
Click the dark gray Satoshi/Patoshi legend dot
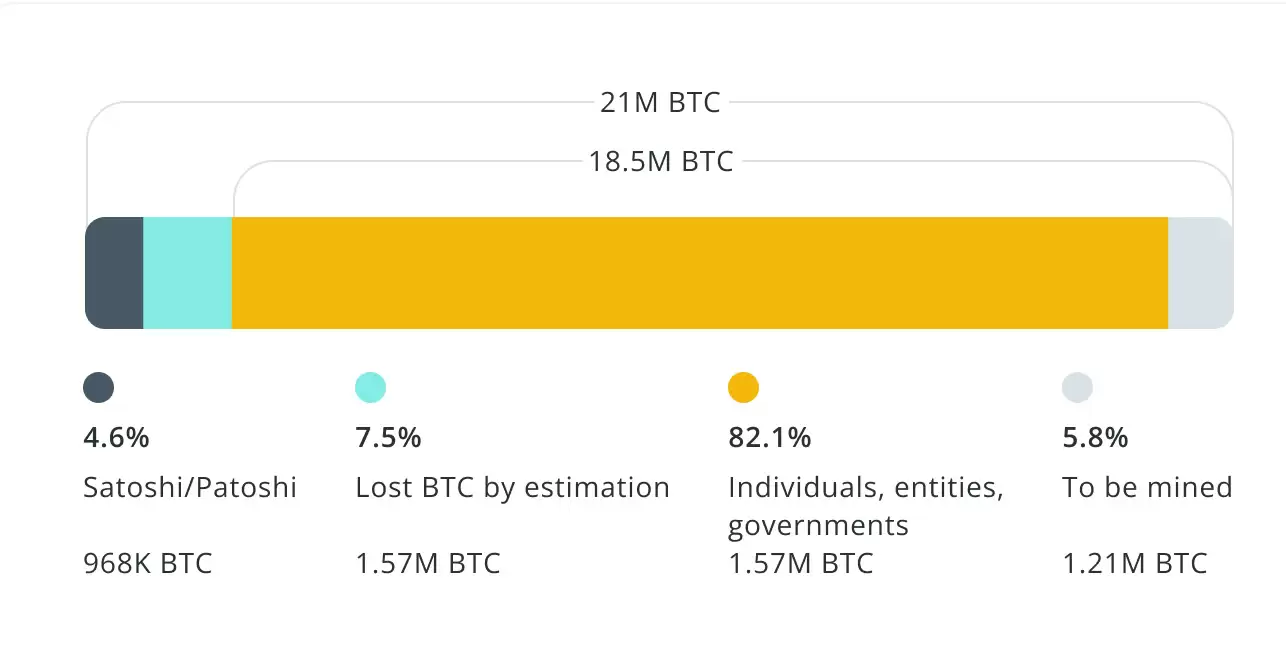point(98,387)
